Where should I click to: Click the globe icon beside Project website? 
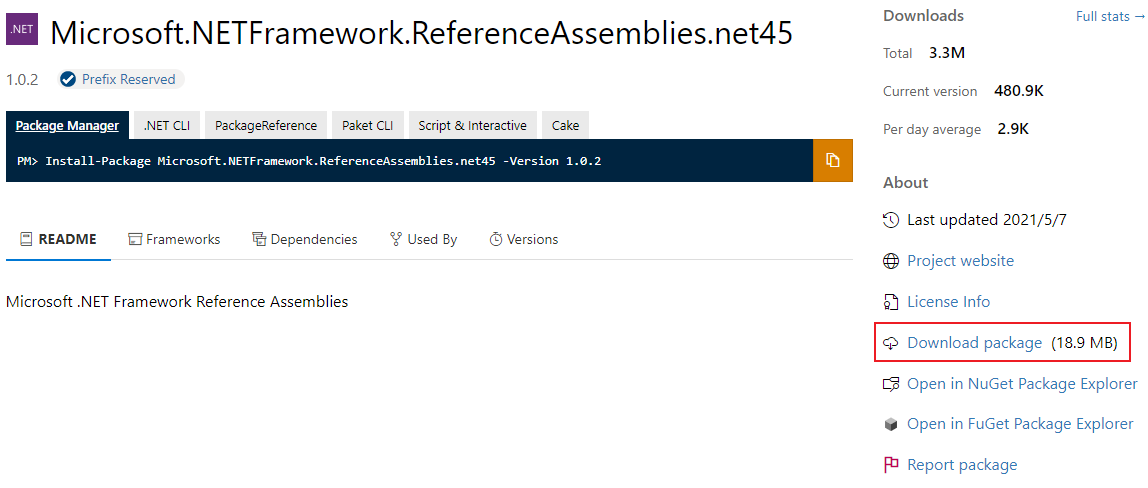point(891,261)
